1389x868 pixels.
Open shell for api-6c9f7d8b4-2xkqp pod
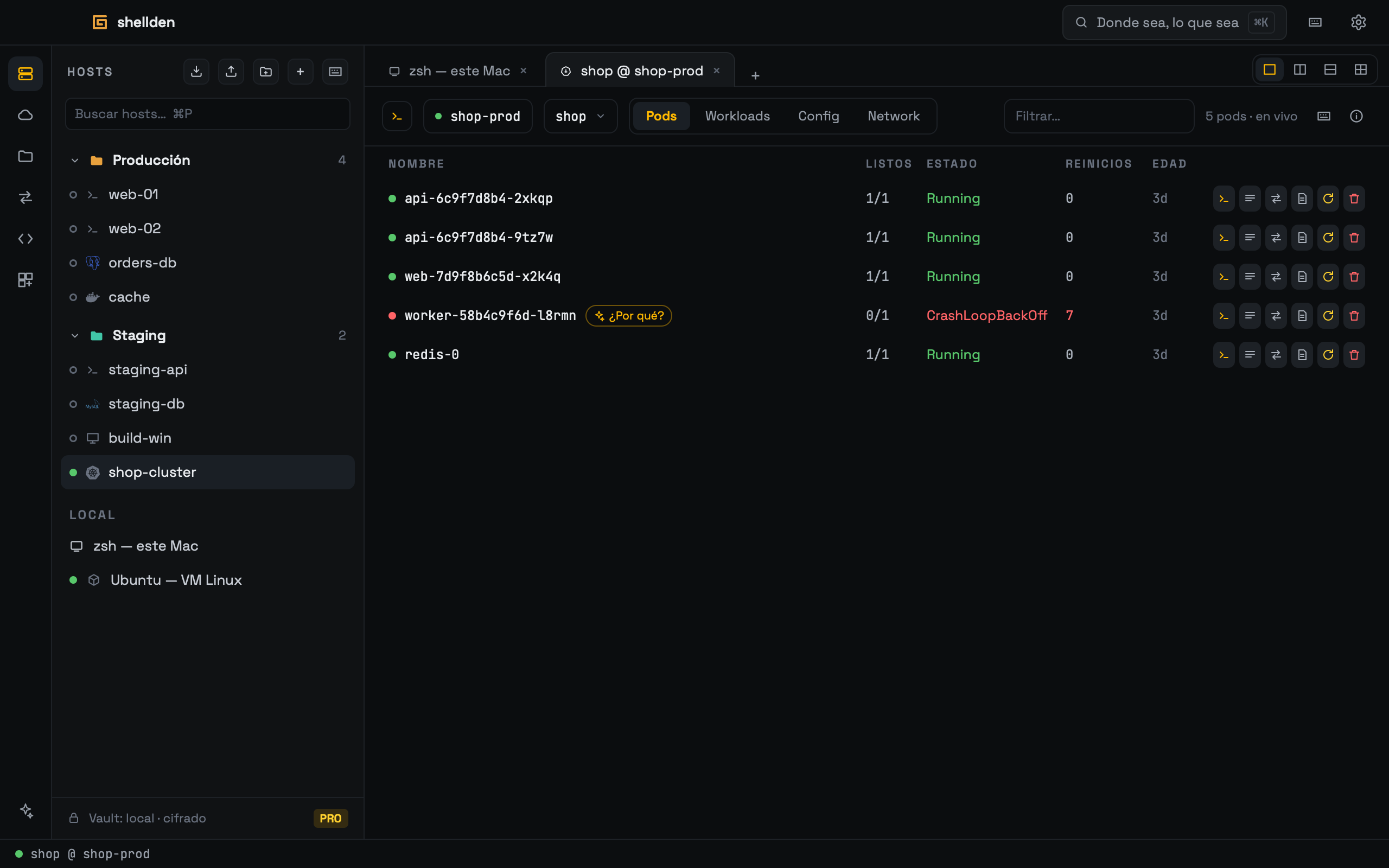pos(1224,199)
